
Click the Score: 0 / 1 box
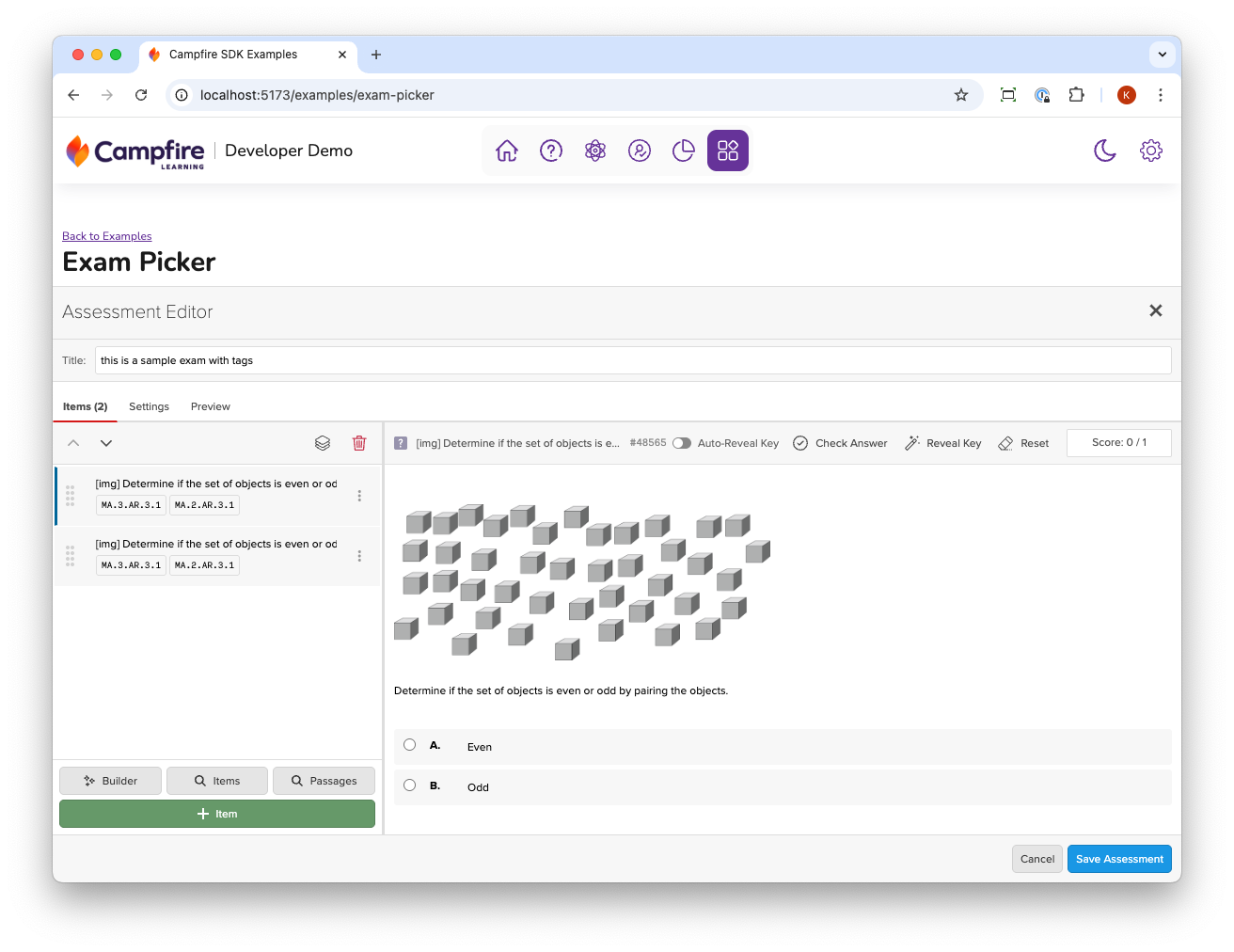1119,443
